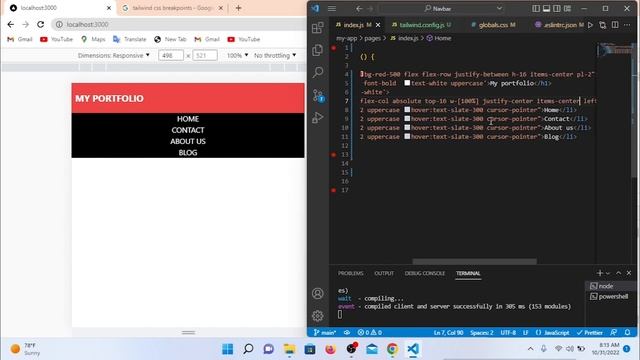Viewport: 640px width, 360px height.
Task: Click slate color swatch on line 11
Action: 407,136
